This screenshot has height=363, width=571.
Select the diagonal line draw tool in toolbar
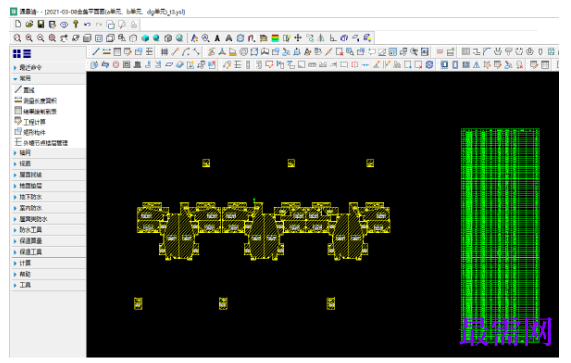96,52
